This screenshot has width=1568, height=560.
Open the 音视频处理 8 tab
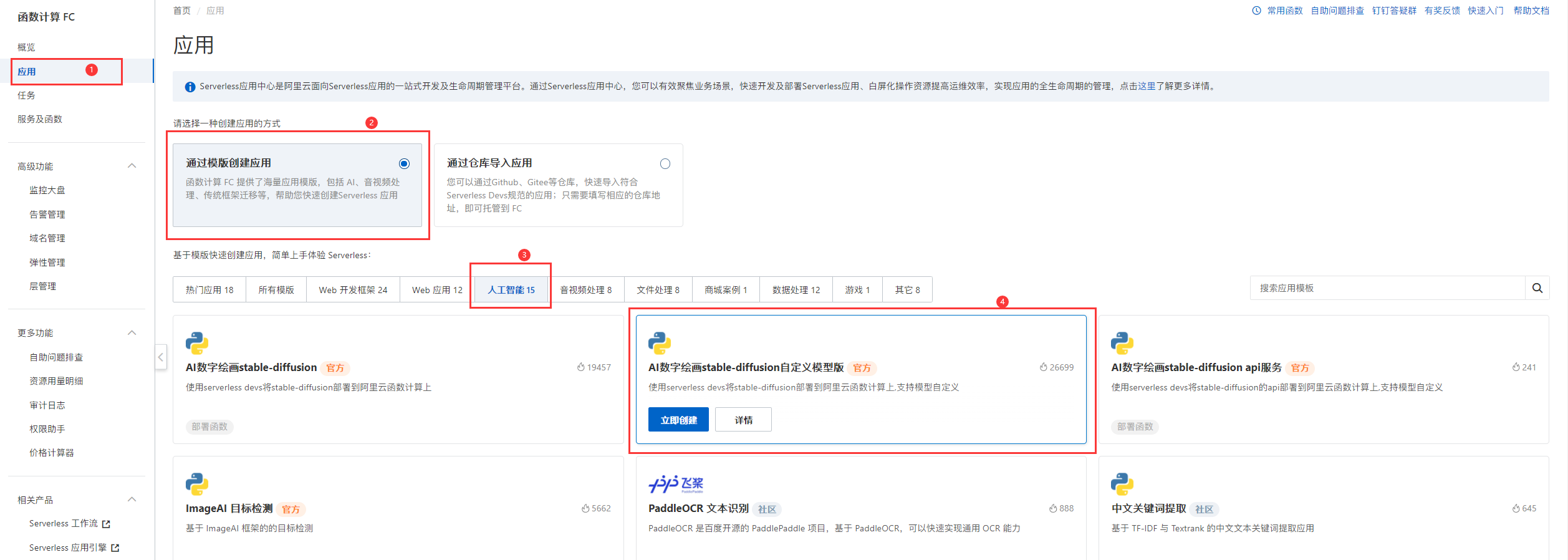586,290
